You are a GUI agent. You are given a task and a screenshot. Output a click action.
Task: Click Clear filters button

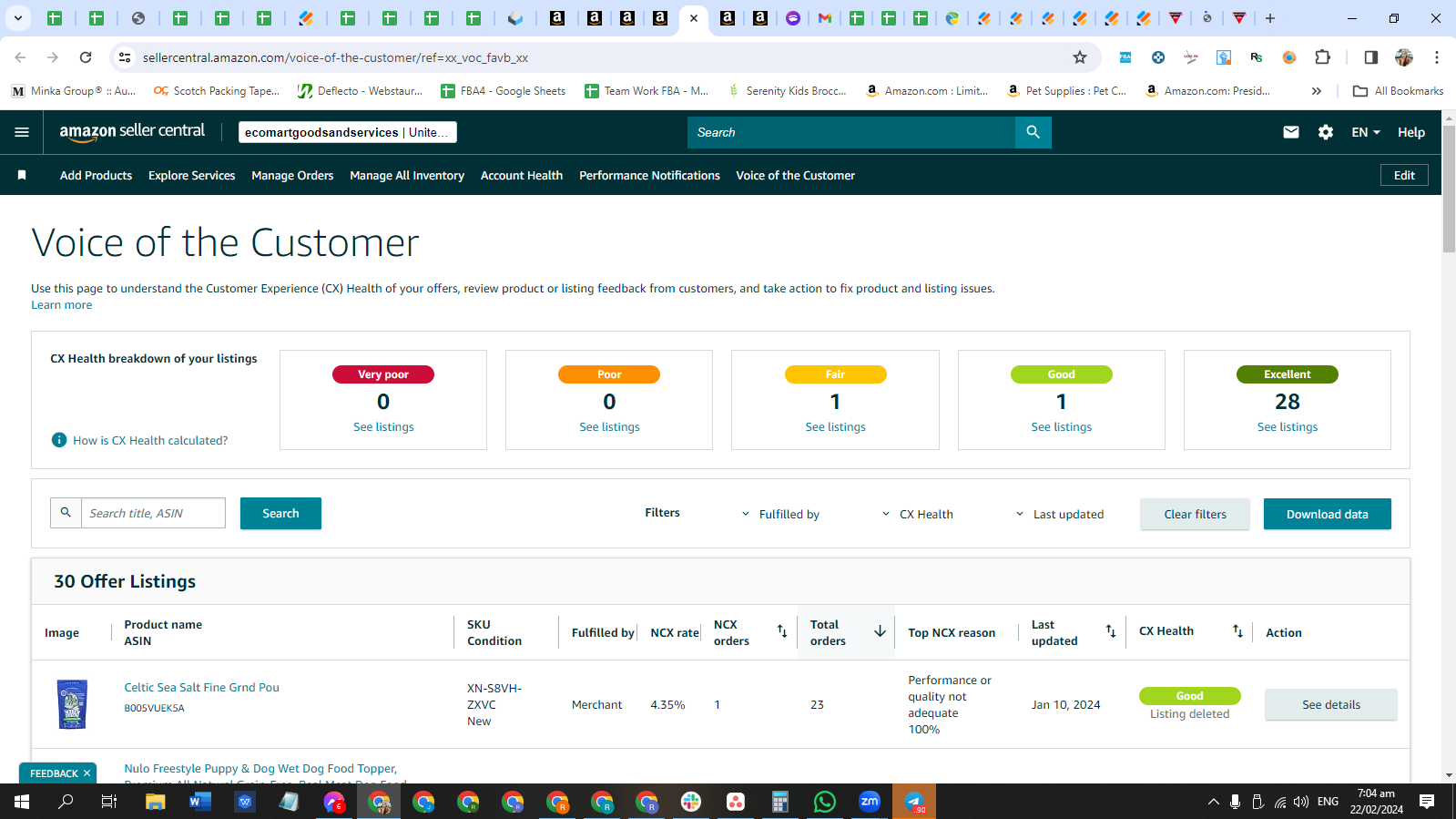[x=1195, y=514]
